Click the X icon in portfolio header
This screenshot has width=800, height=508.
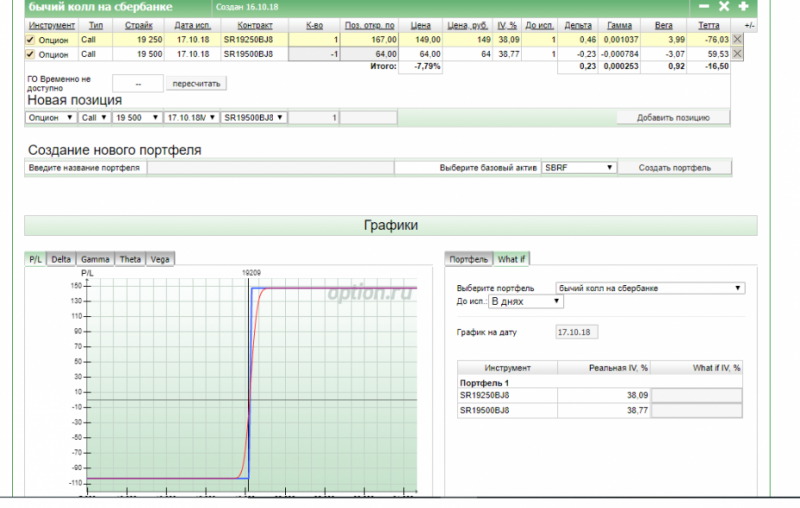click(x=724, y=6)
